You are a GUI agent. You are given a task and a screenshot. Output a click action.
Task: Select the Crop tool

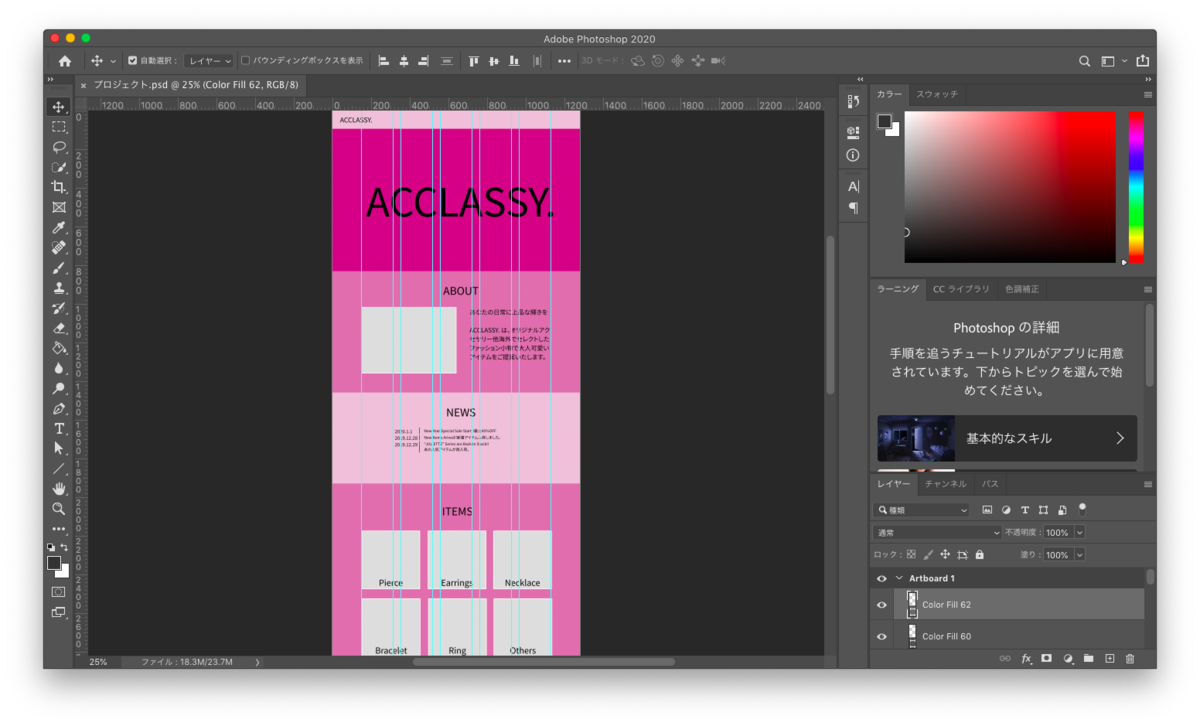(59, 187)
